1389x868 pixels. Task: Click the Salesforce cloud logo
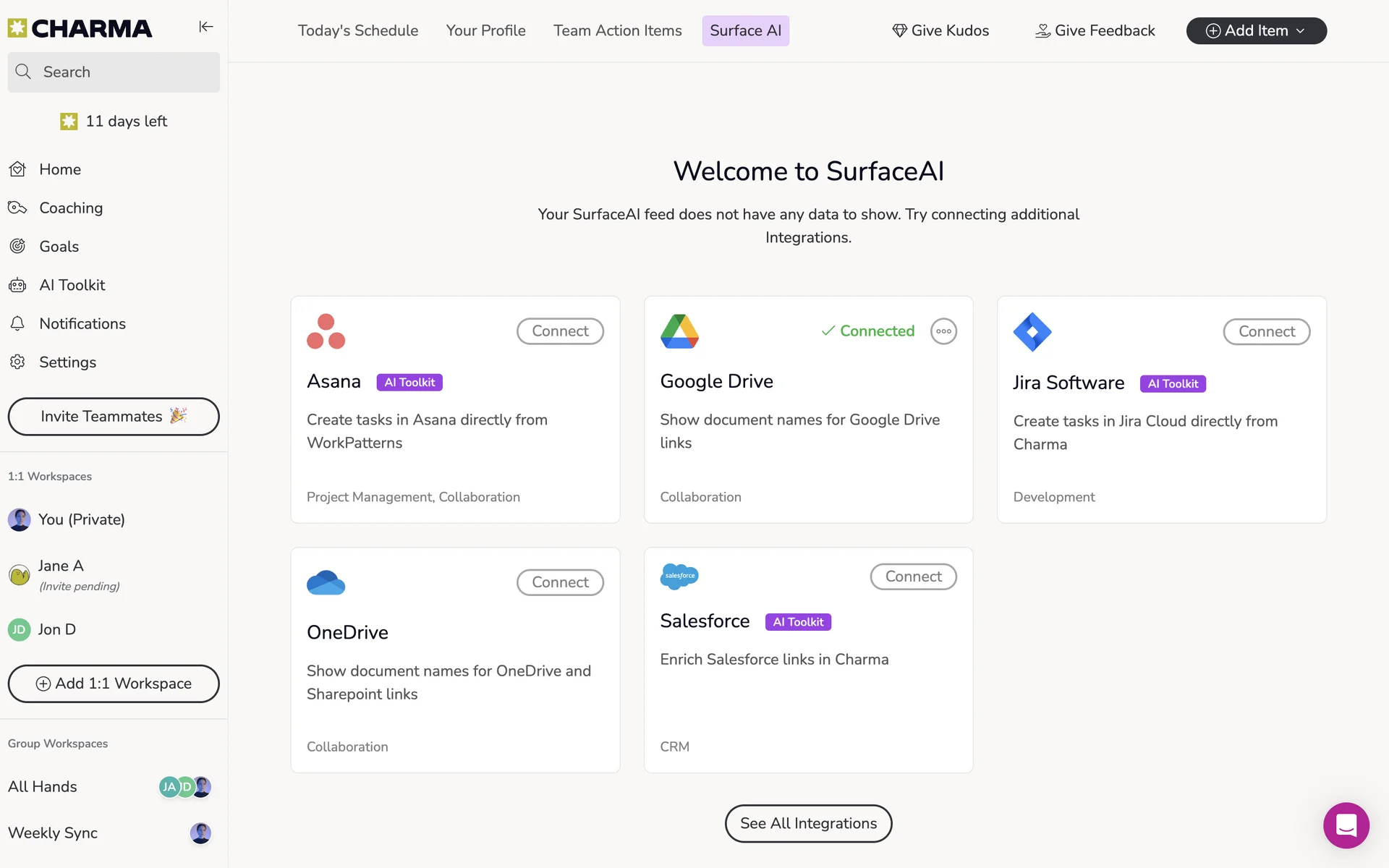point(679,576)
